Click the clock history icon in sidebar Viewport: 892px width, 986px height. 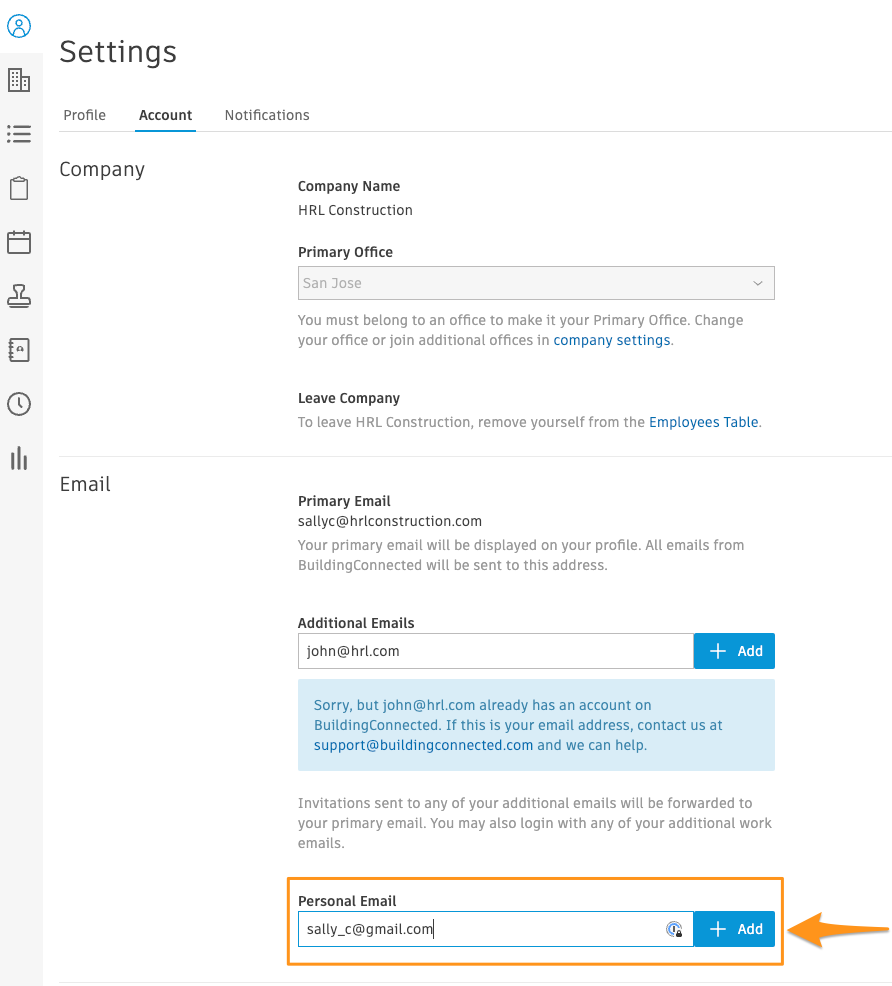tap(19, 404)
